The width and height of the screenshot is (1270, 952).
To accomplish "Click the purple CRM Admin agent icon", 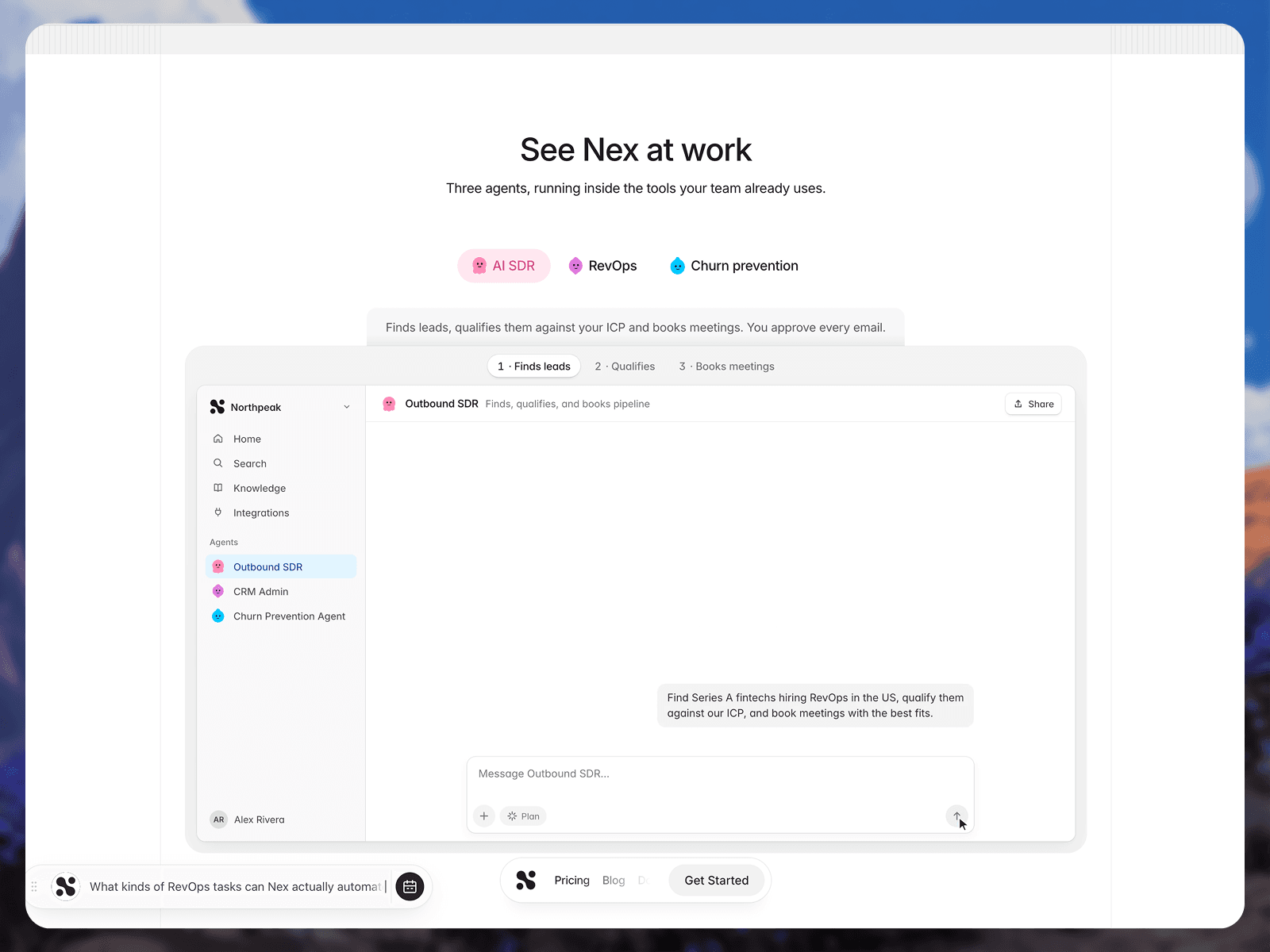I will tap(218, 591).
